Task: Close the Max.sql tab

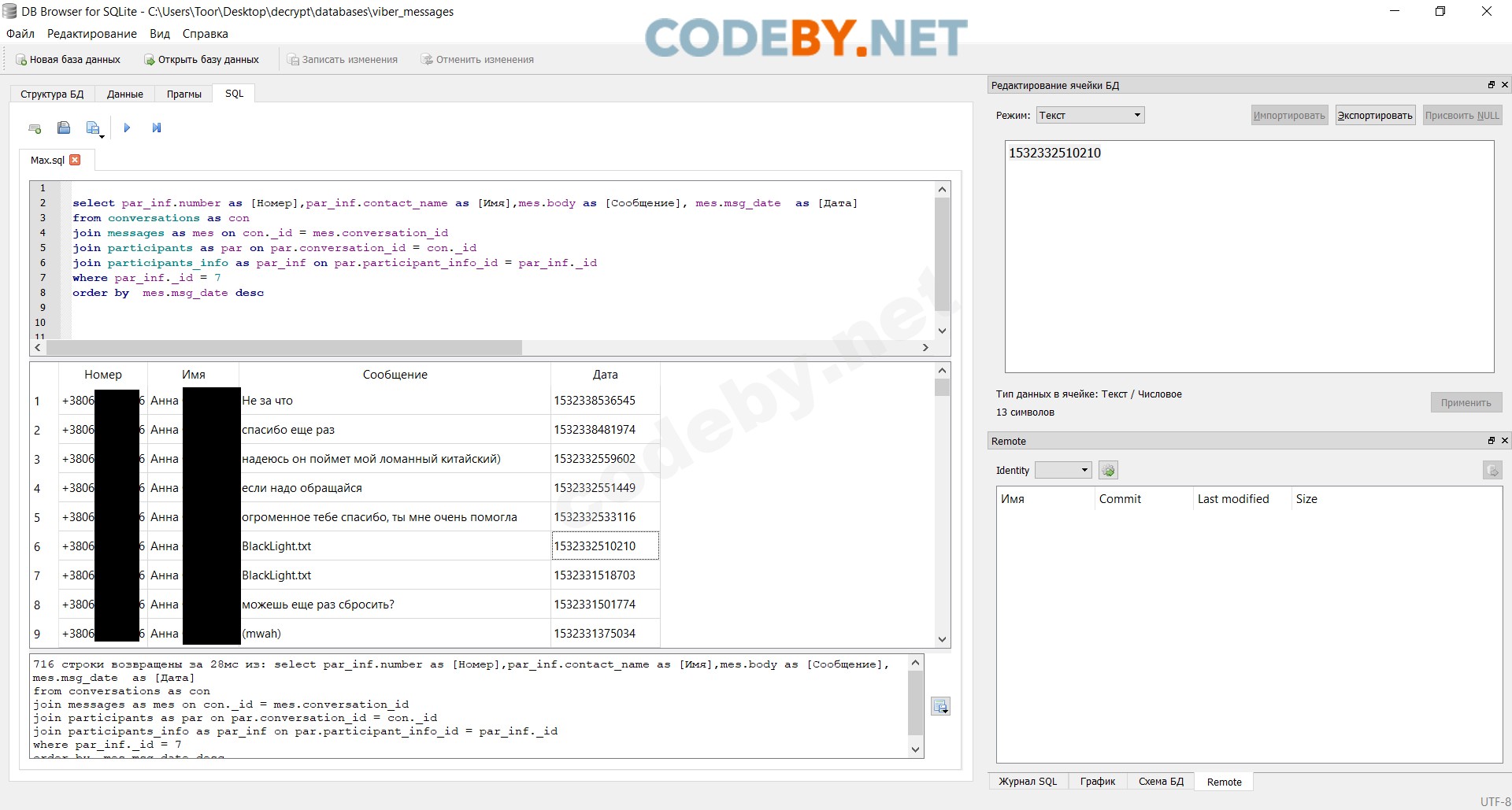Action: (76, 160)
